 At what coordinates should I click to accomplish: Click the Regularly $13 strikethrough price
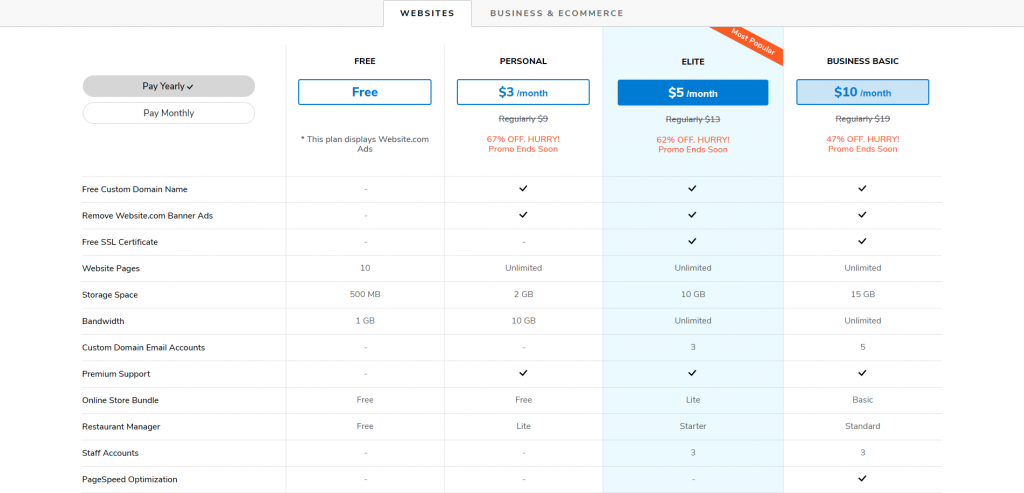click(x=692, y=119)
